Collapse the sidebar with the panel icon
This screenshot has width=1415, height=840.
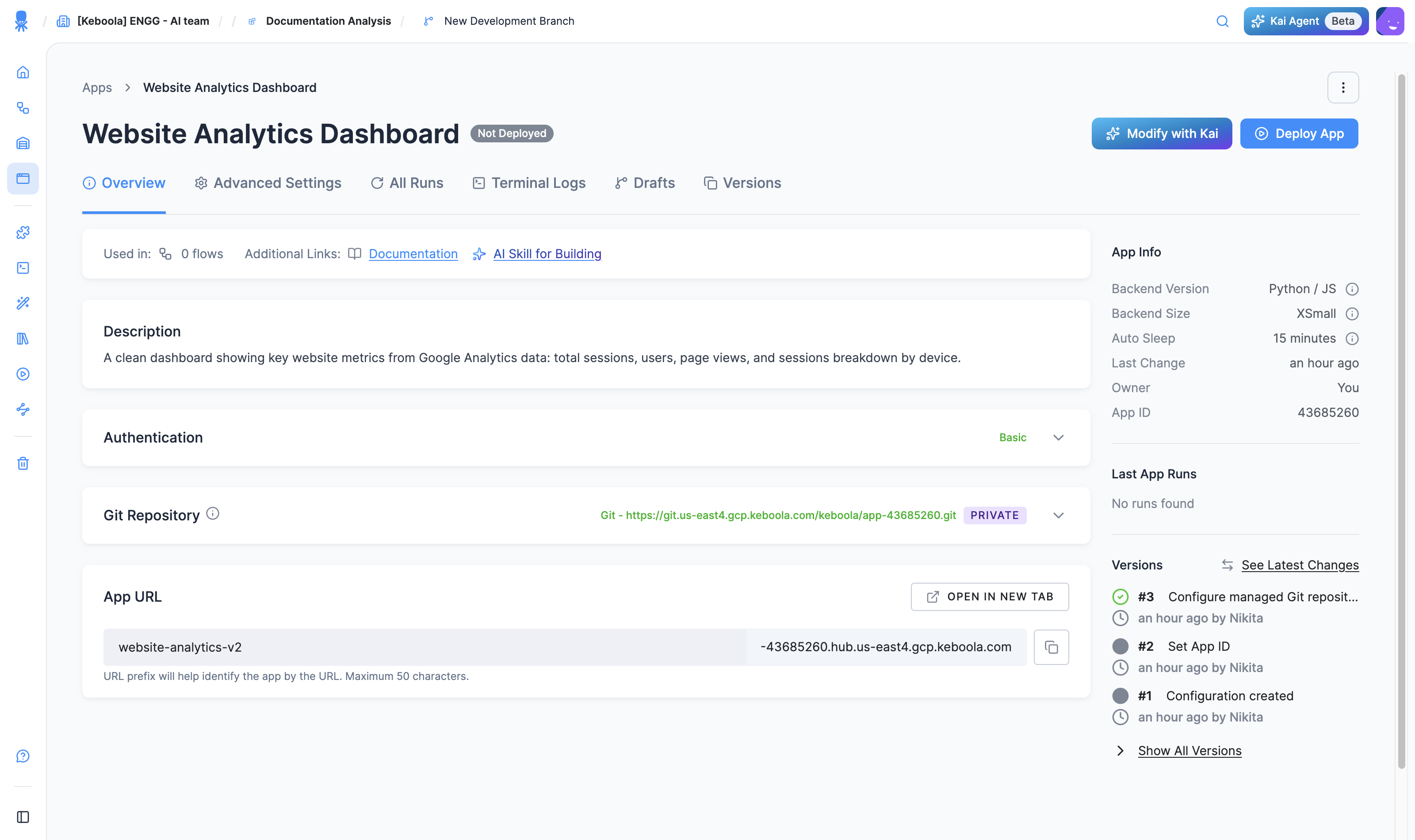[23, 817]
